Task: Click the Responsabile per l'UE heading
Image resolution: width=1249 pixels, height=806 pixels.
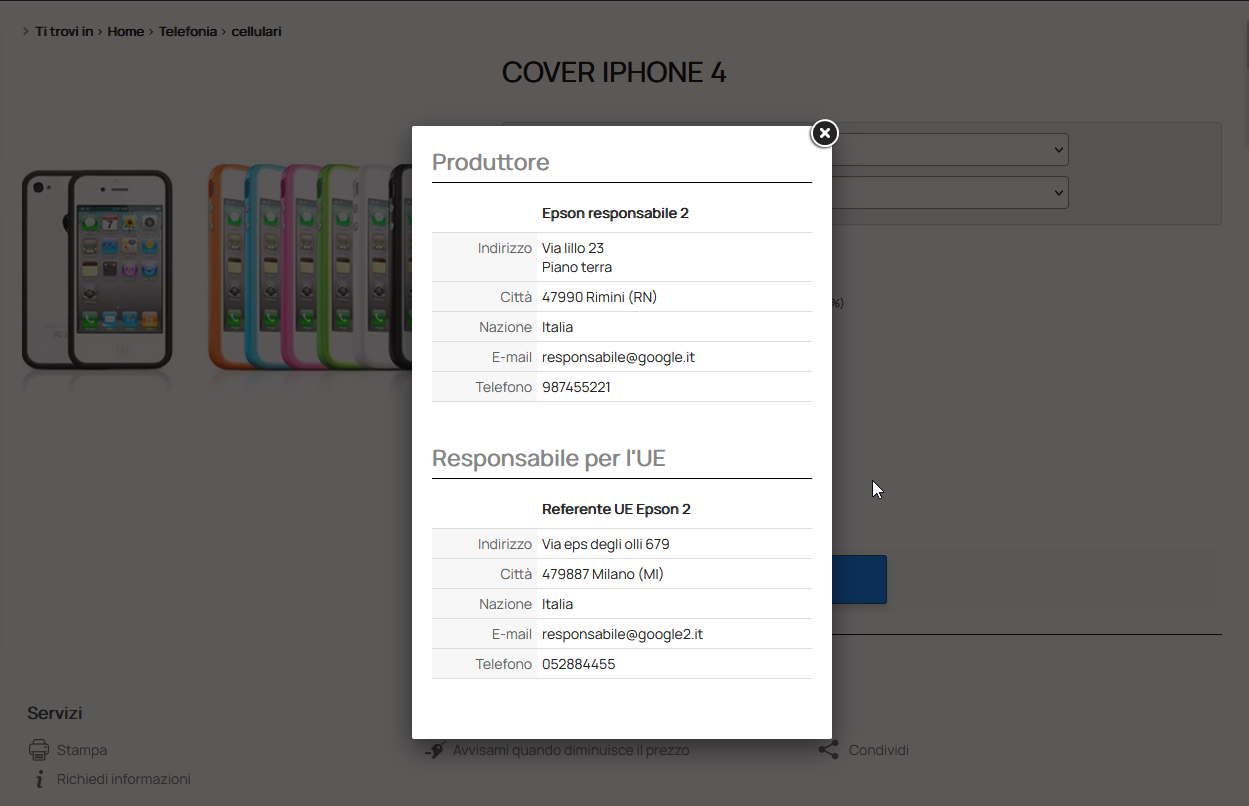Action: click(549, 458)
